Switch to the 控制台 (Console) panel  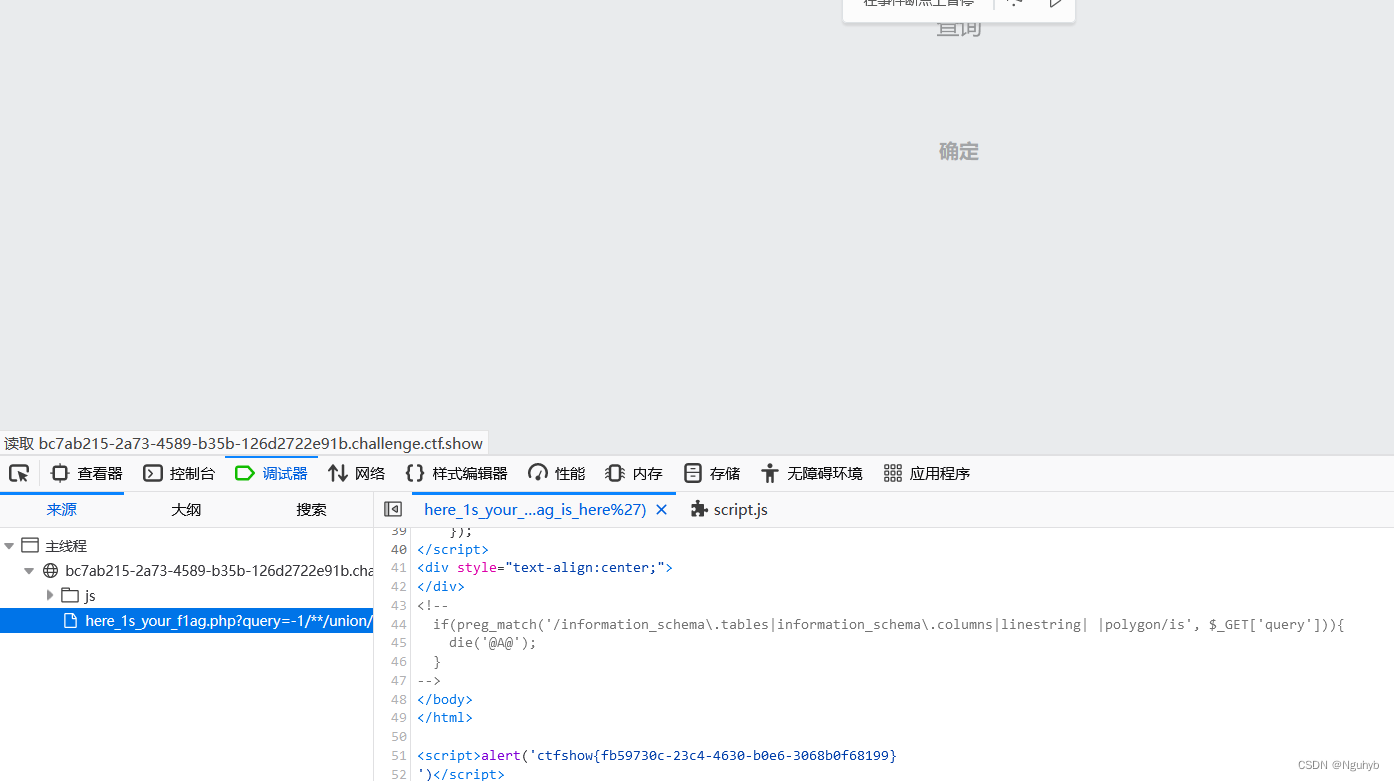click(179, 473)
